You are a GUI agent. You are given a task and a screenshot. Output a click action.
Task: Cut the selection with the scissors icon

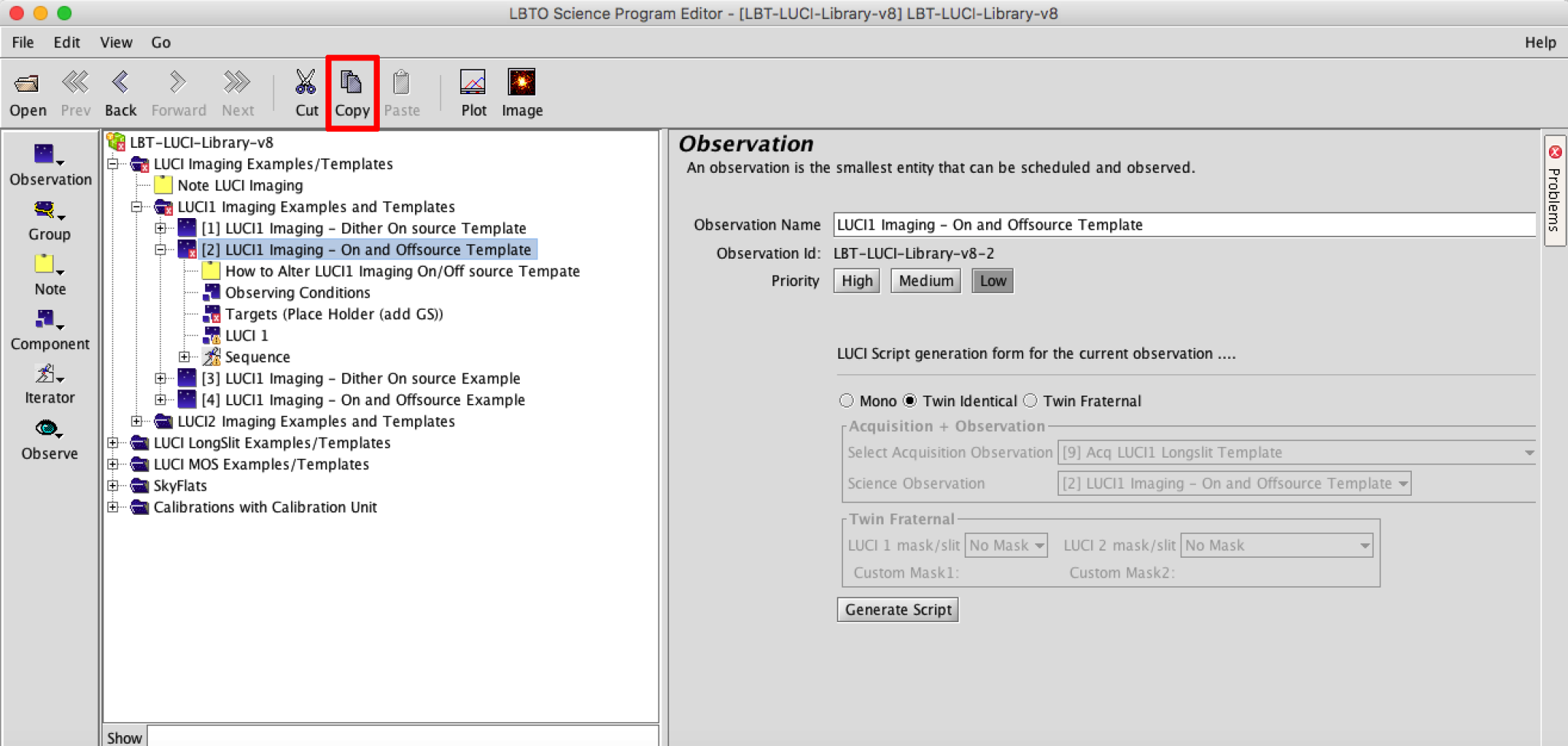[x=305, y=82]
